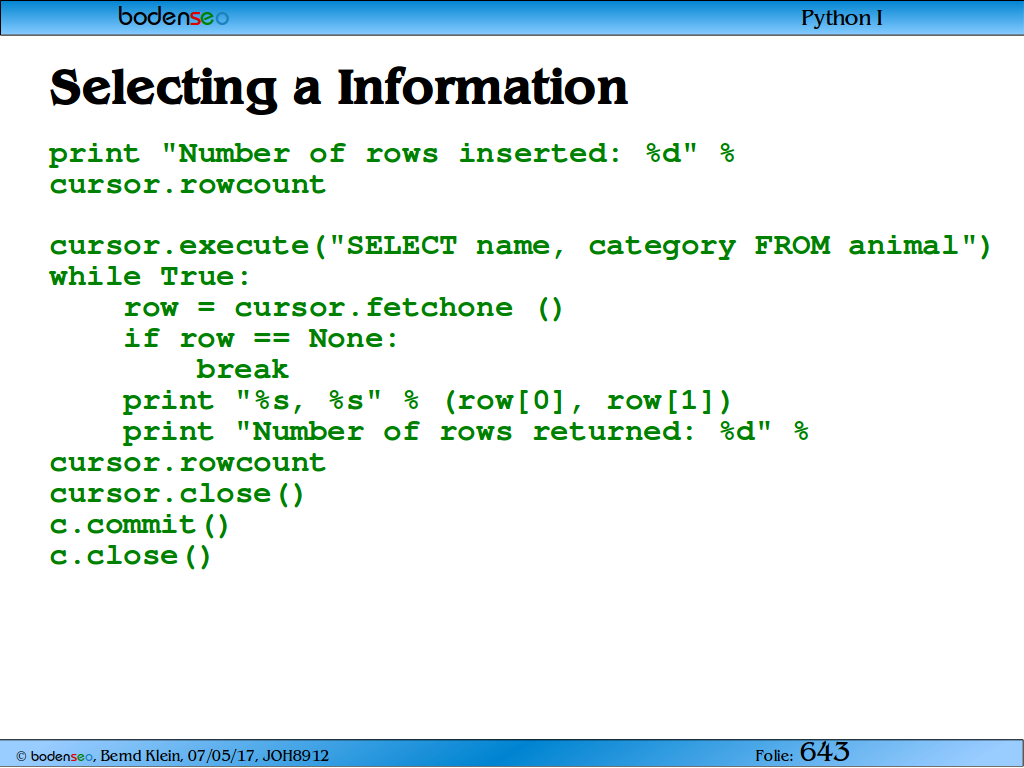This screenshot has width=1024, height=768.
Task: Click the 'cursor.execute("SELECT name, category FROM animal")' line
Action: click(x=520, y=247)
